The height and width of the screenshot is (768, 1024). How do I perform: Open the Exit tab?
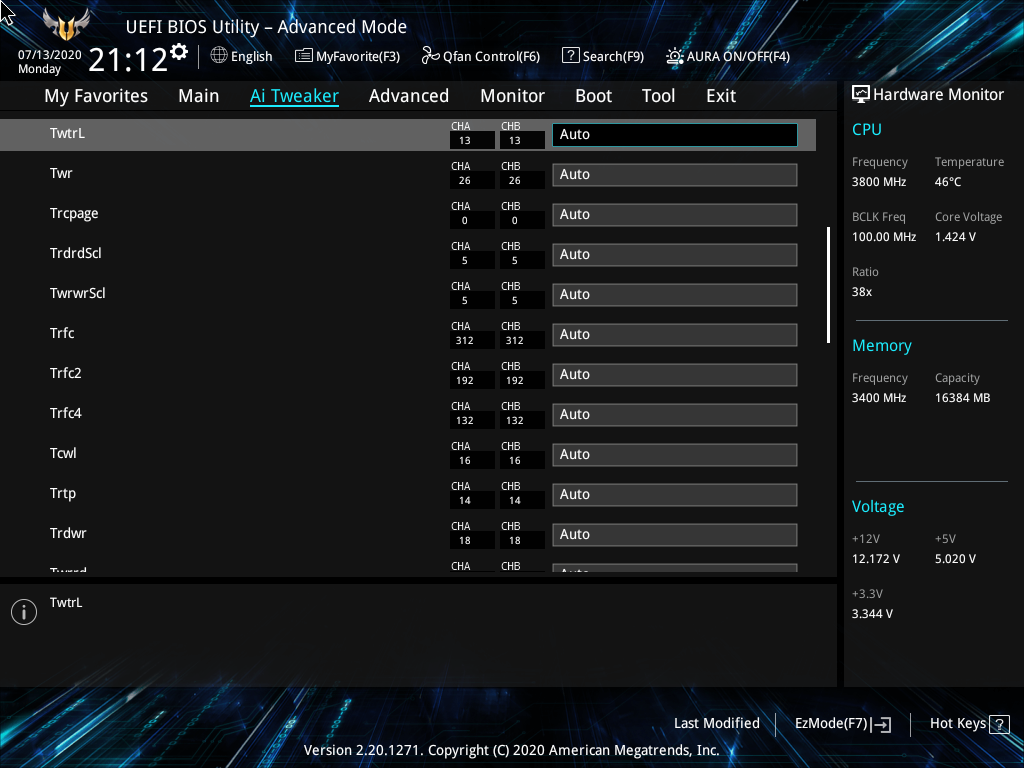[x=721, y=96]
